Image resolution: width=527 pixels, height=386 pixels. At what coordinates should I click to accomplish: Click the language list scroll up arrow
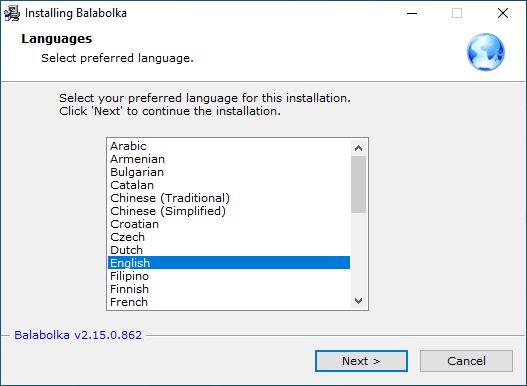[358, 148]
